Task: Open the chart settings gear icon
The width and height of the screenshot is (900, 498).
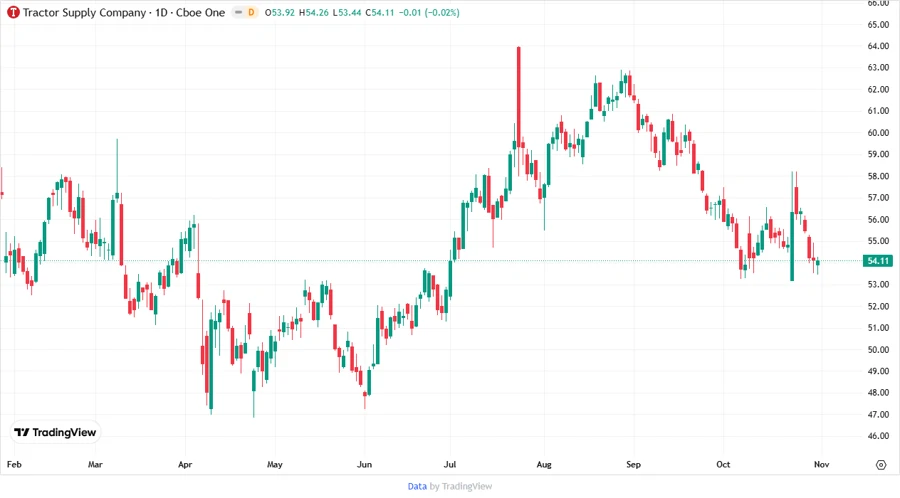Action: 881,465
